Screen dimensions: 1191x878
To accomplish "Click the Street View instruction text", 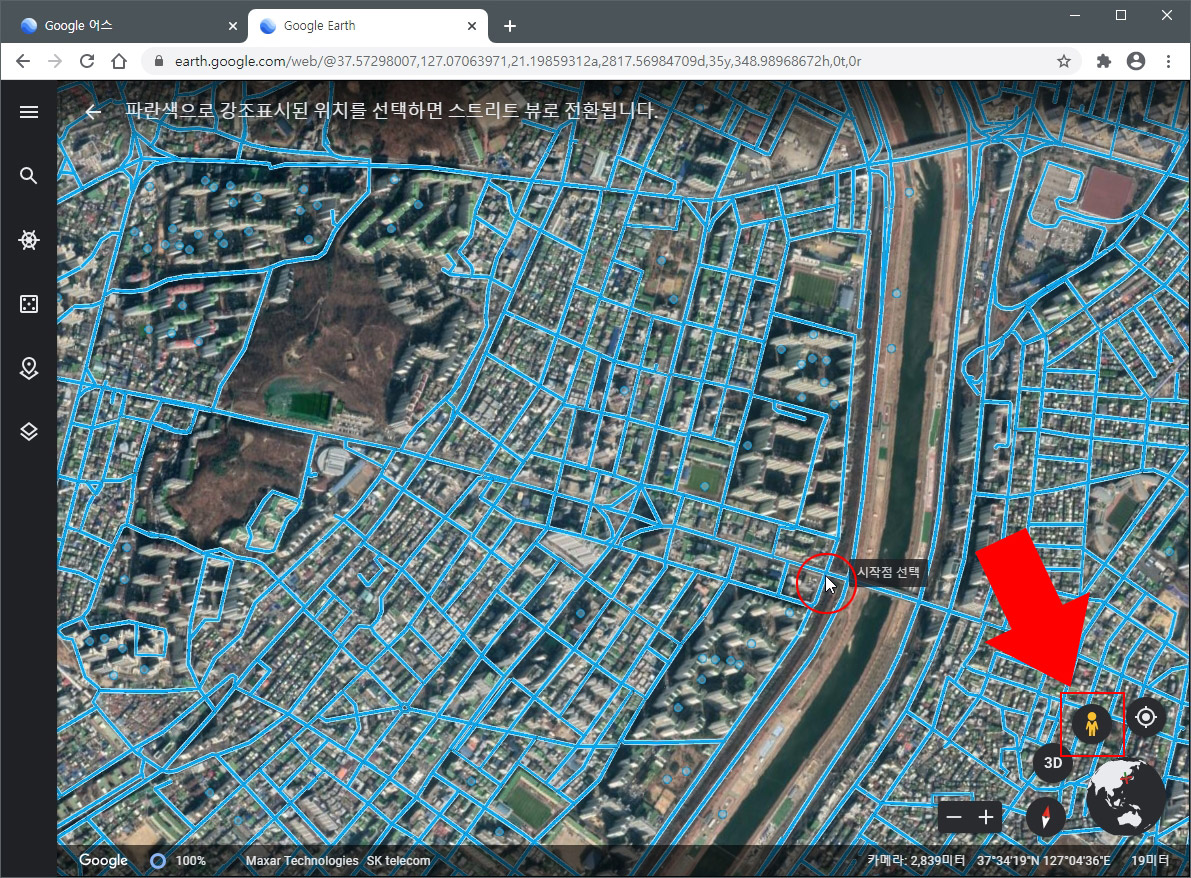I will tap(391, 111).
